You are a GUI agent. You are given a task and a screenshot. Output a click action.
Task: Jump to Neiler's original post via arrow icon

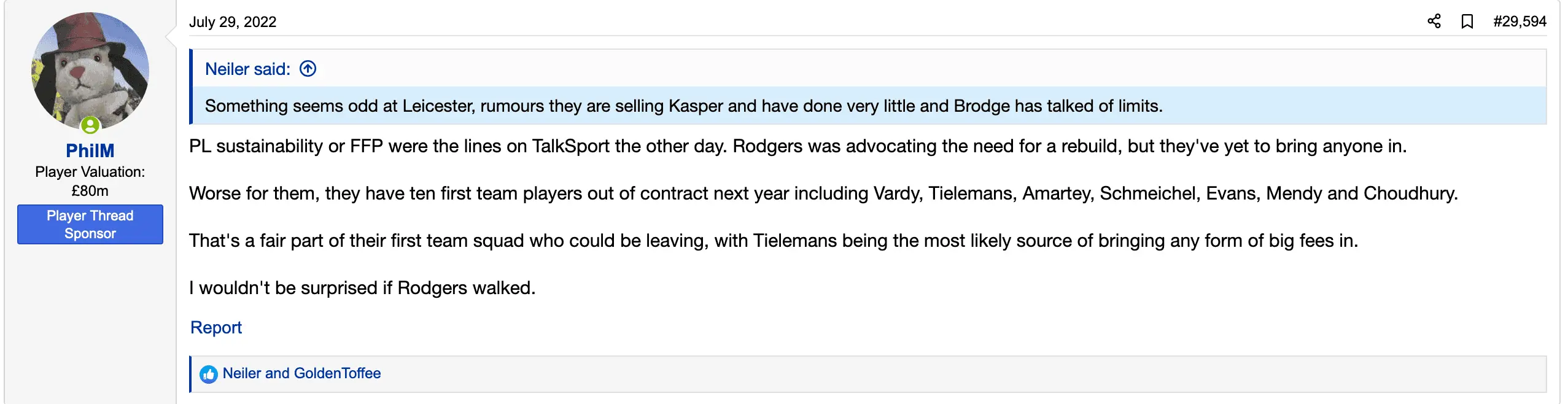pos(308,69)
